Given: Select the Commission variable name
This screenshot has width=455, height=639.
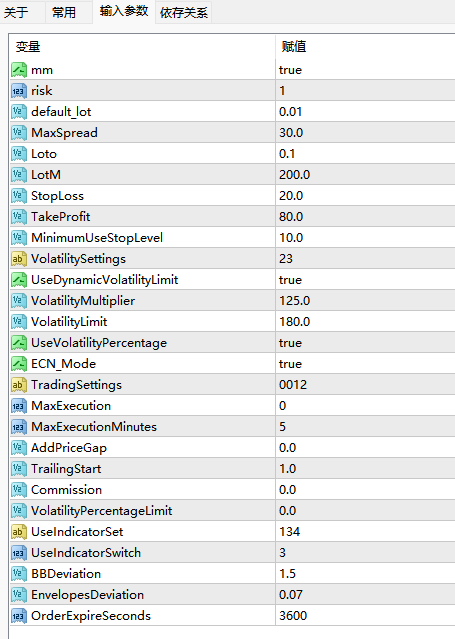Looking at the screenshot, I should pyautogui.click(x=66, y=490).
